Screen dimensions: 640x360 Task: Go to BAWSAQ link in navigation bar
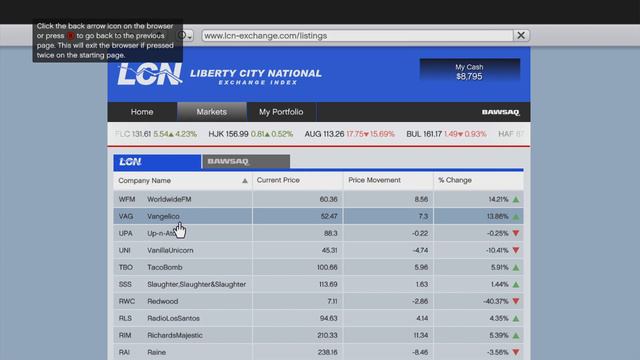(500, 112)
